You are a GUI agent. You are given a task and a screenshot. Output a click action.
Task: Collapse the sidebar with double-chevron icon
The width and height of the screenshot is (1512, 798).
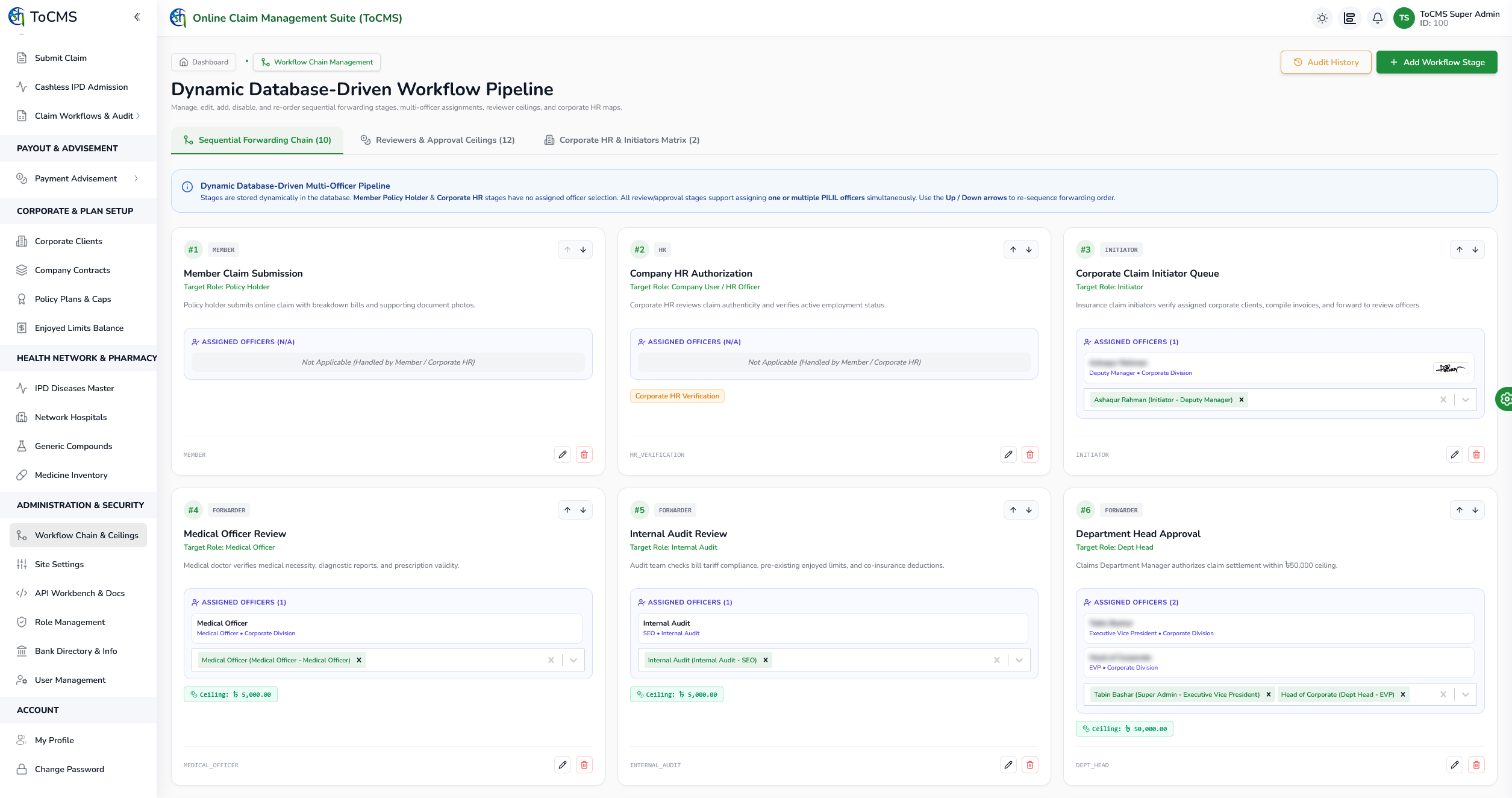(137, 17)
